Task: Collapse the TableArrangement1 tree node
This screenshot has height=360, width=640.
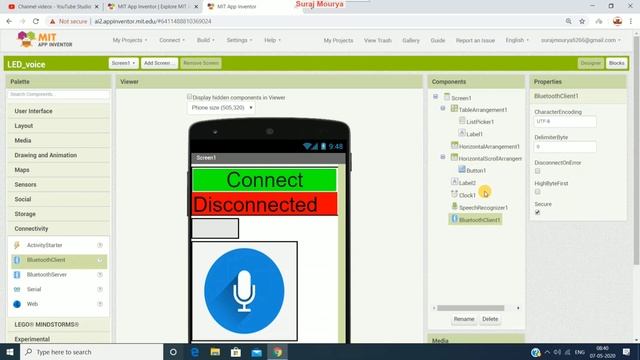Action: point(443,109)
